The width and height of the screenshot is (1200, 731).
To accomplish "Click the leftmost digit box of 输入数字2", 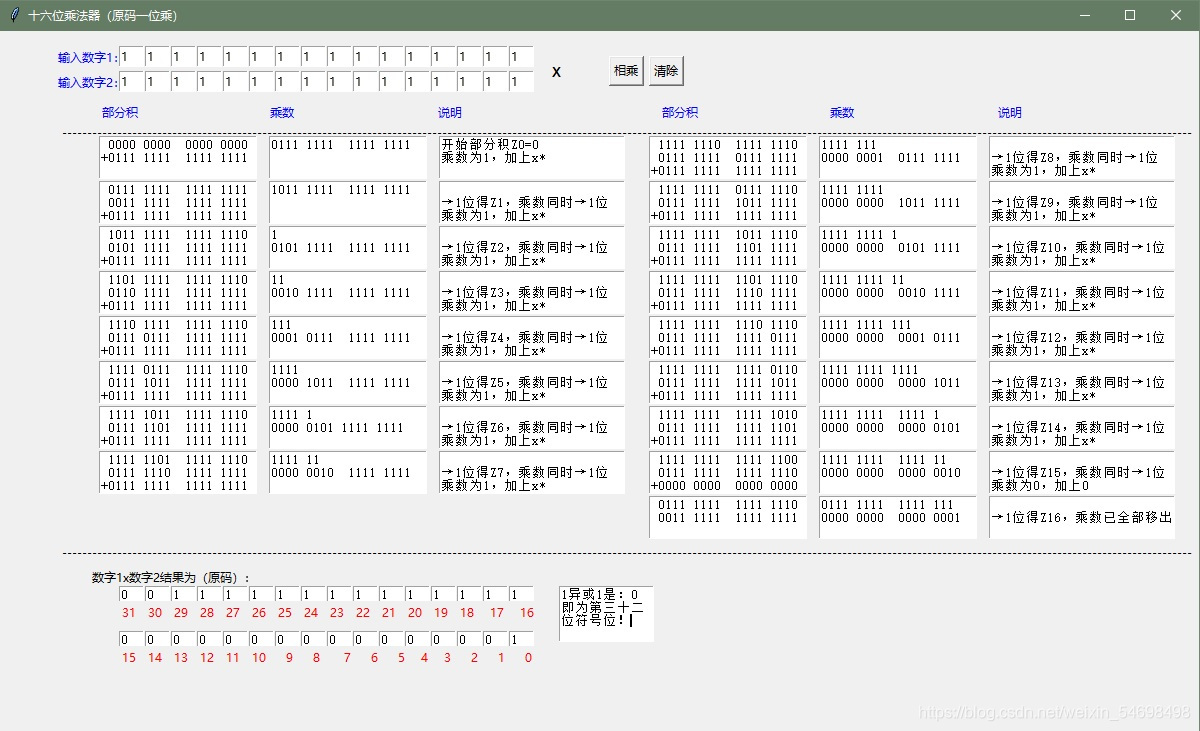I will (x=131, y=82).
